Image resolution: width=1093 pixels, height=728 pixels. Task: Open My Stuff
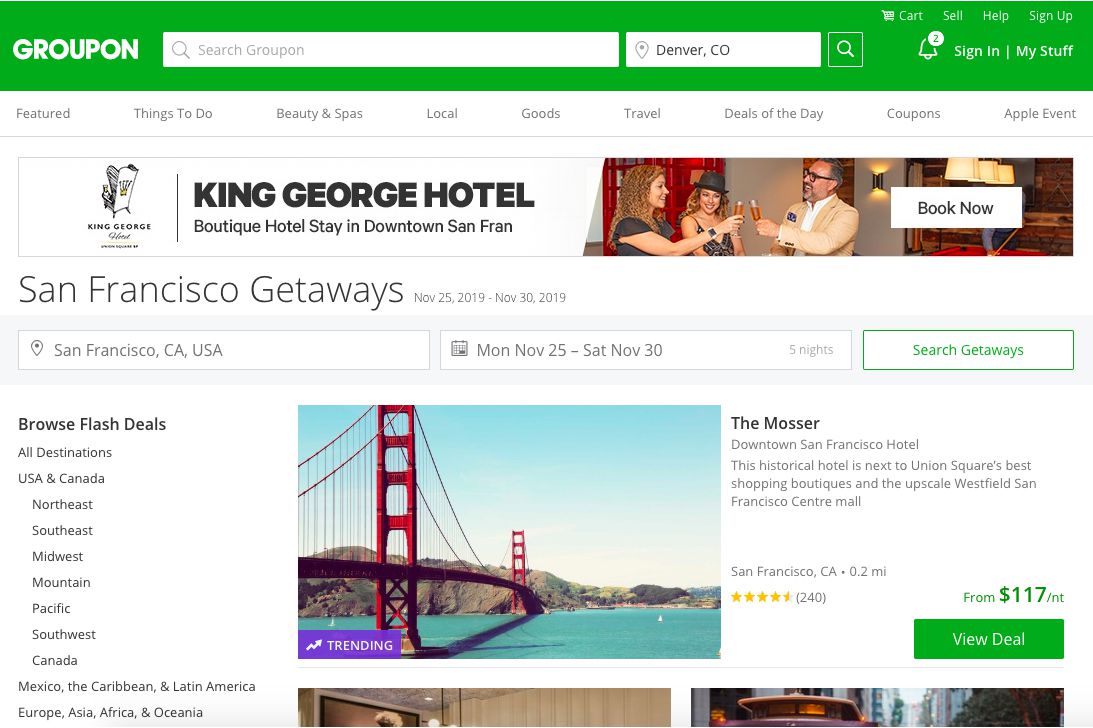[x=1044, y=51]
